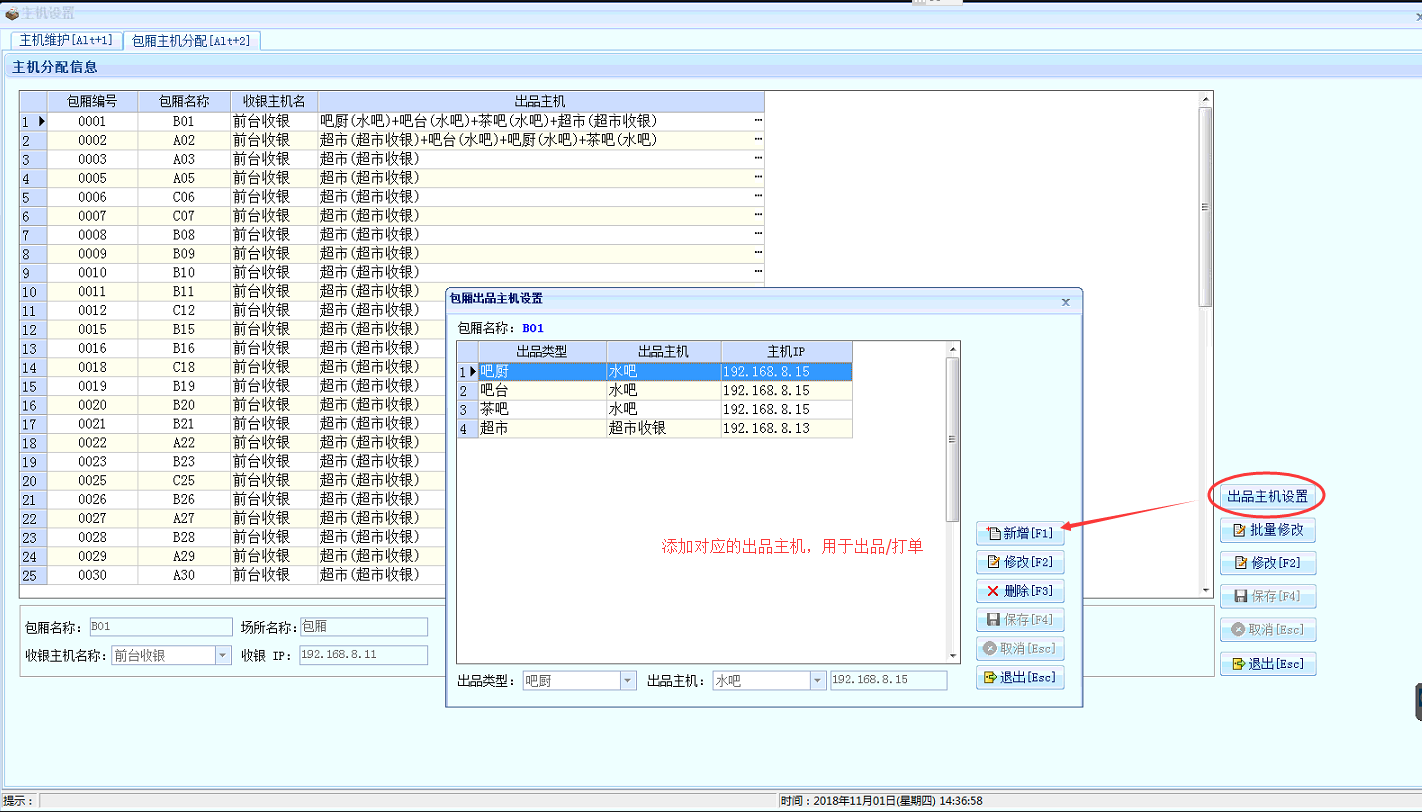Click the main window's 取消[Esc] button

tap(1267, 630)
